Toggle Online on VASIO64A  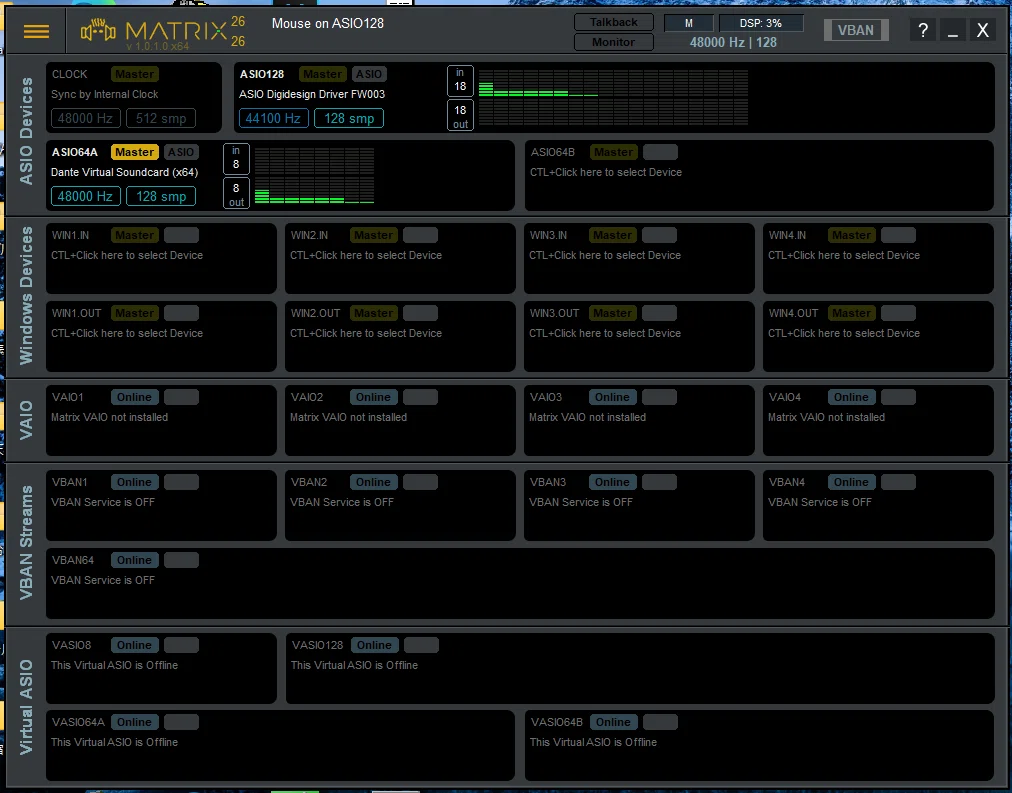coord(135,723)
